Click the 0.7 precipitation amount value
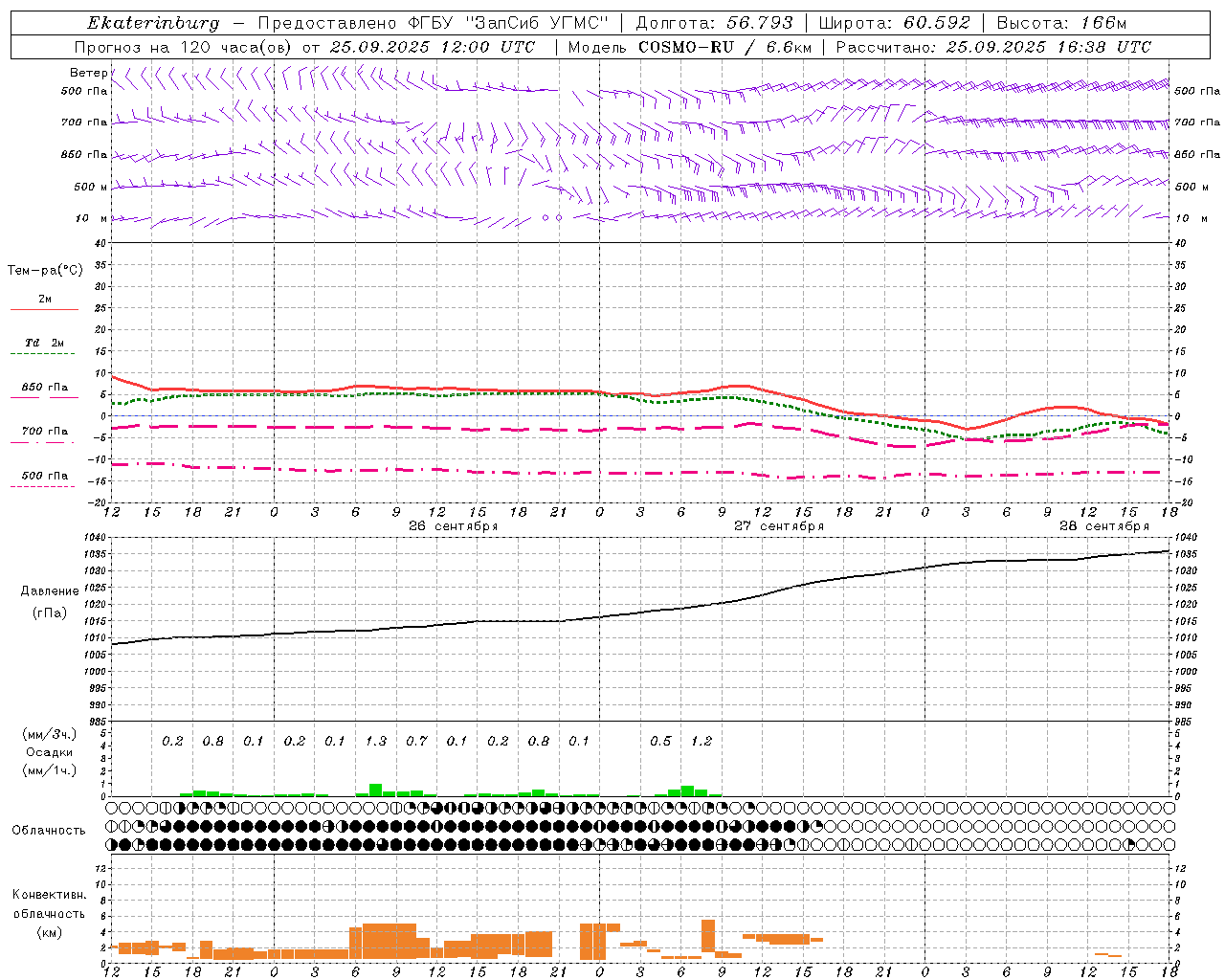Viewport: 1225px width, 980px height. [416, 741]
